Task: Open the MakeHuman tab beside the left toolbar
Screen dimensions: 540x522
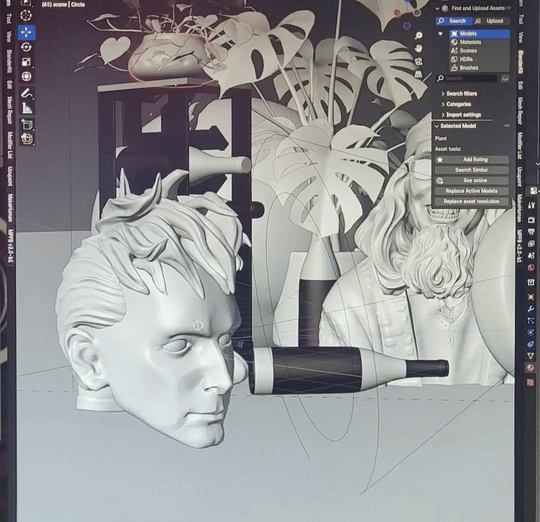Action: click(11, 207)
